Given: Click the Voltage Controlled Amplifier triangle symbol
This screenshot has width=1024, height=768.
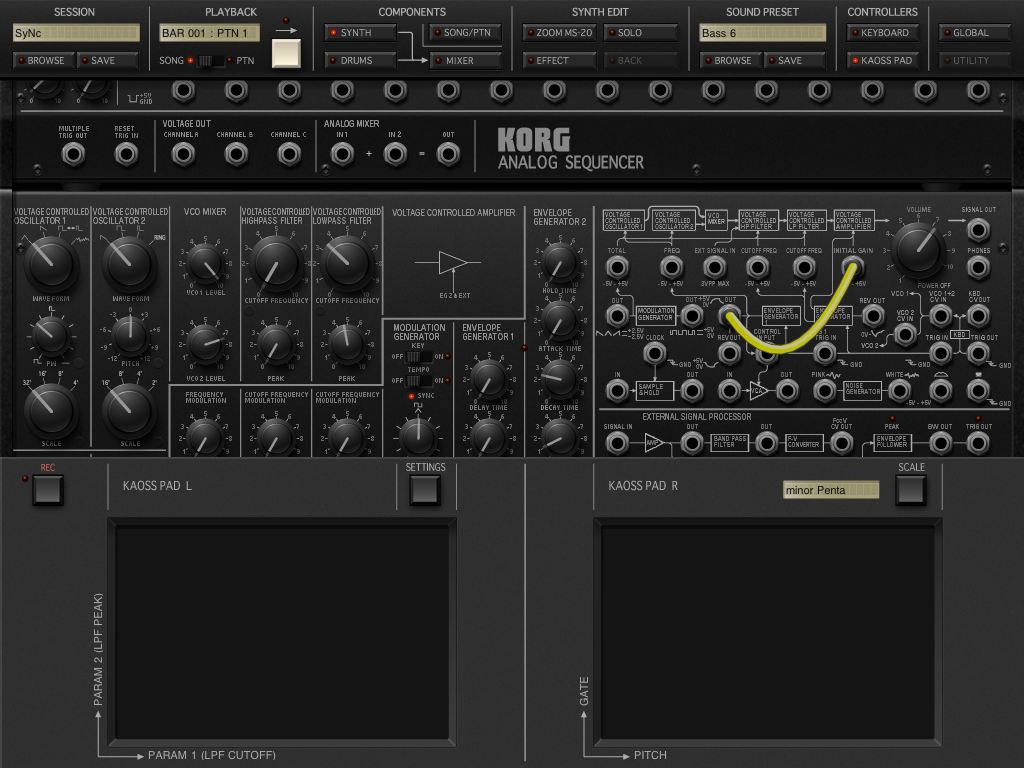Looking at the screenshot, I should pos(452,263).
